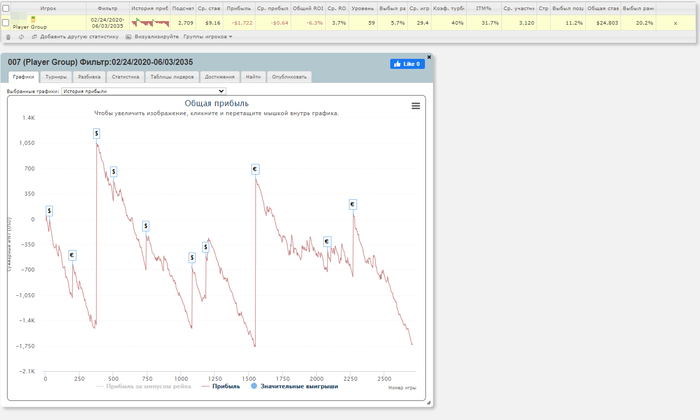Click the green player badge icon

33,19
